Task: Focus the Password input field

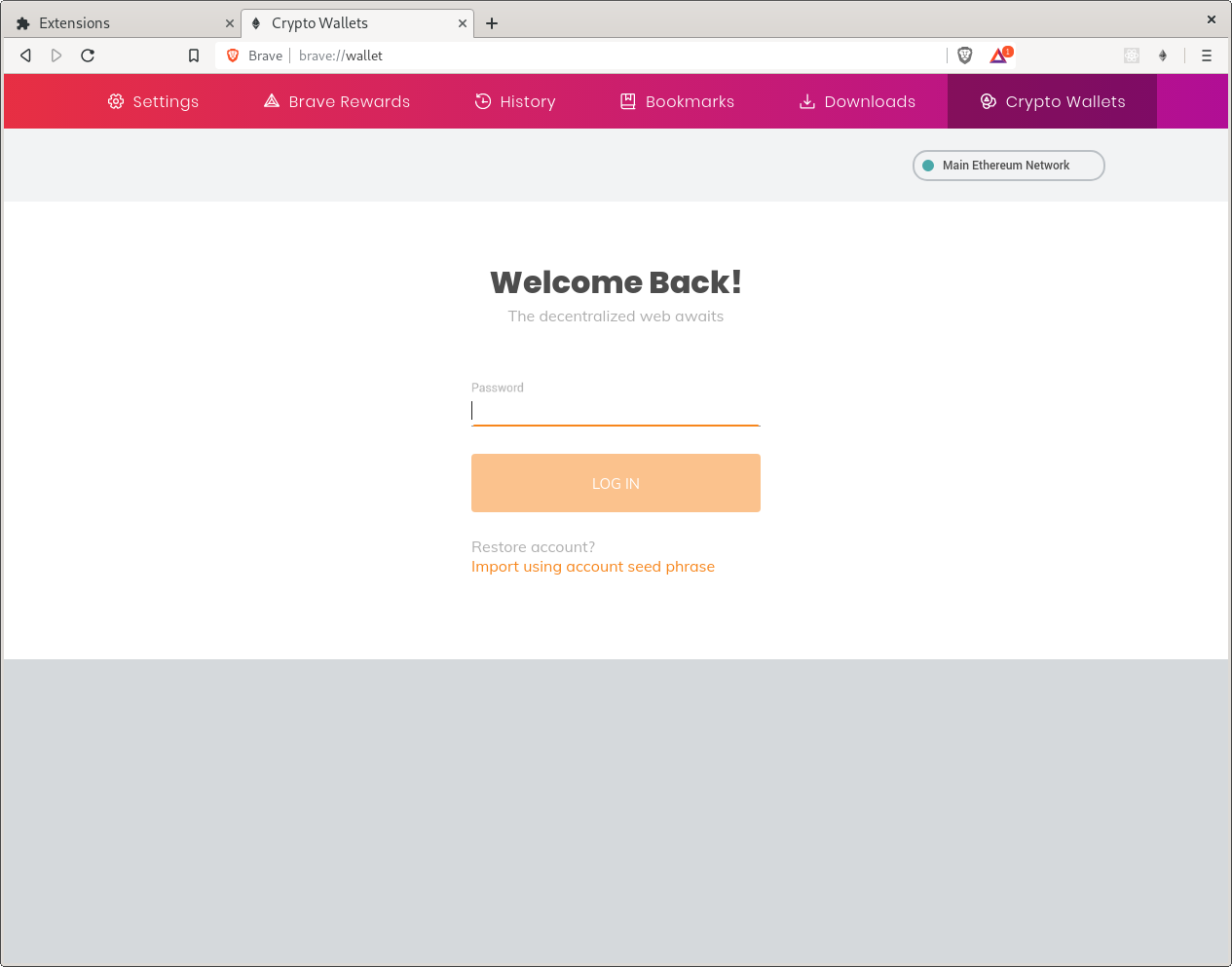Action: point(616,411)
